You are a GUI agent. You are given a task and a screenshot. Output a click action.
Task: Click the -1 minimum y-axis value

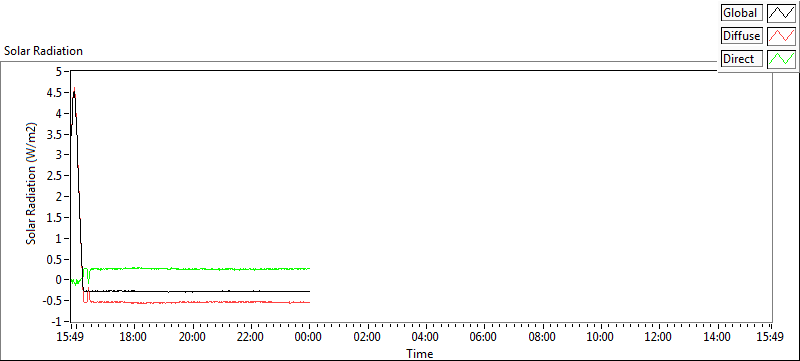click(57, 322)
